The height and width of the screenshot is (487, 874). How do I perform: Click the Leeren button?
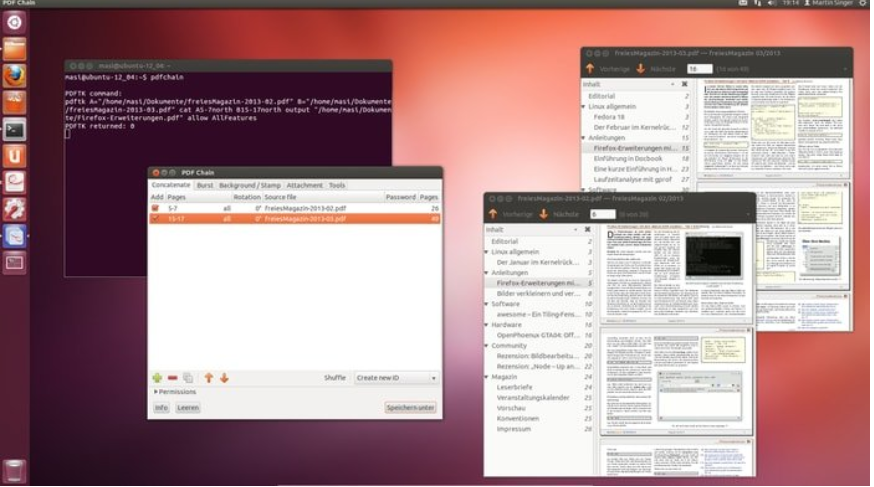point(188,408)
